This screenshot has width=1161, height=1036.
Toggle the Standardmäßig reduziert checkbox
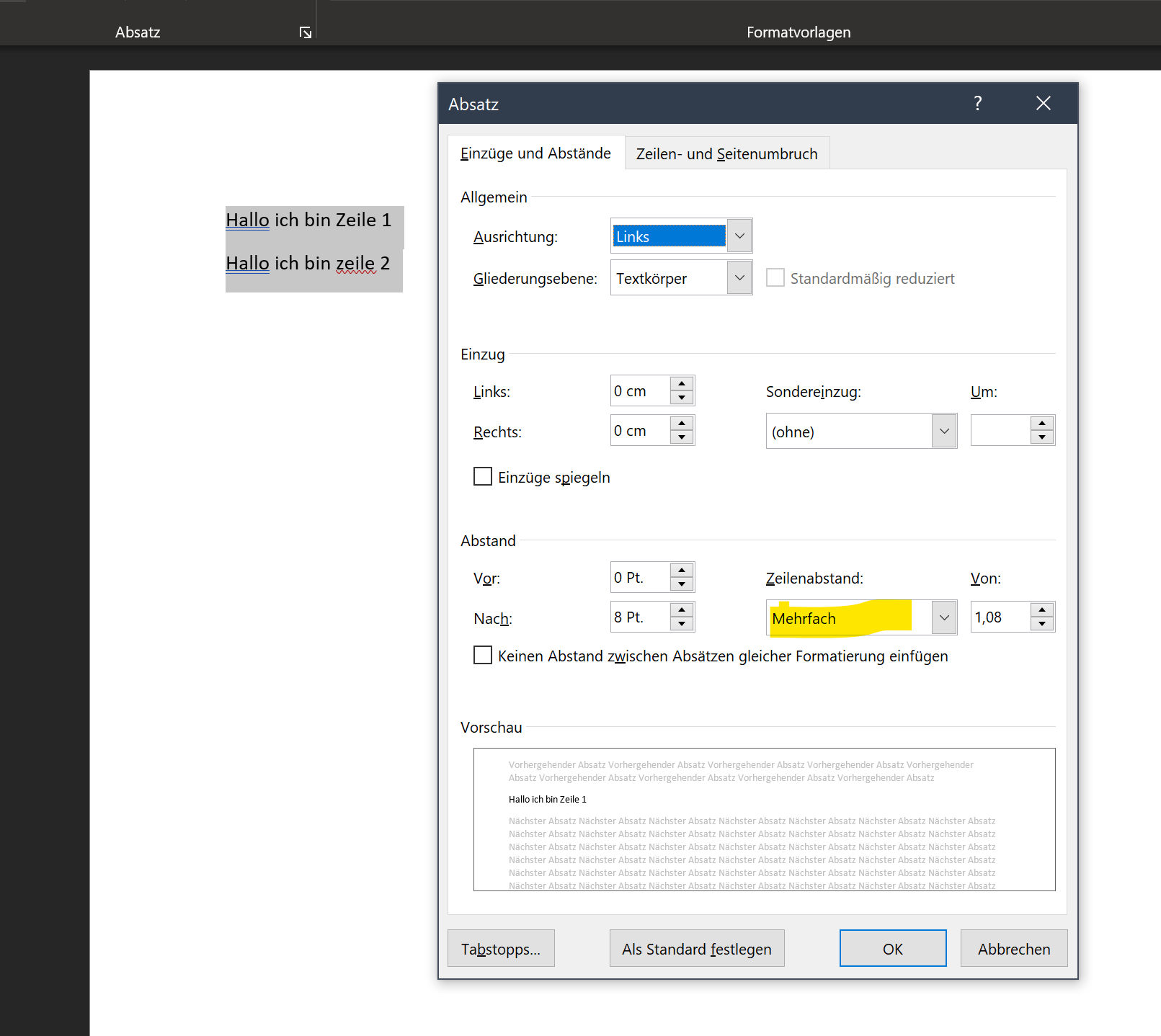click(775, 278)
